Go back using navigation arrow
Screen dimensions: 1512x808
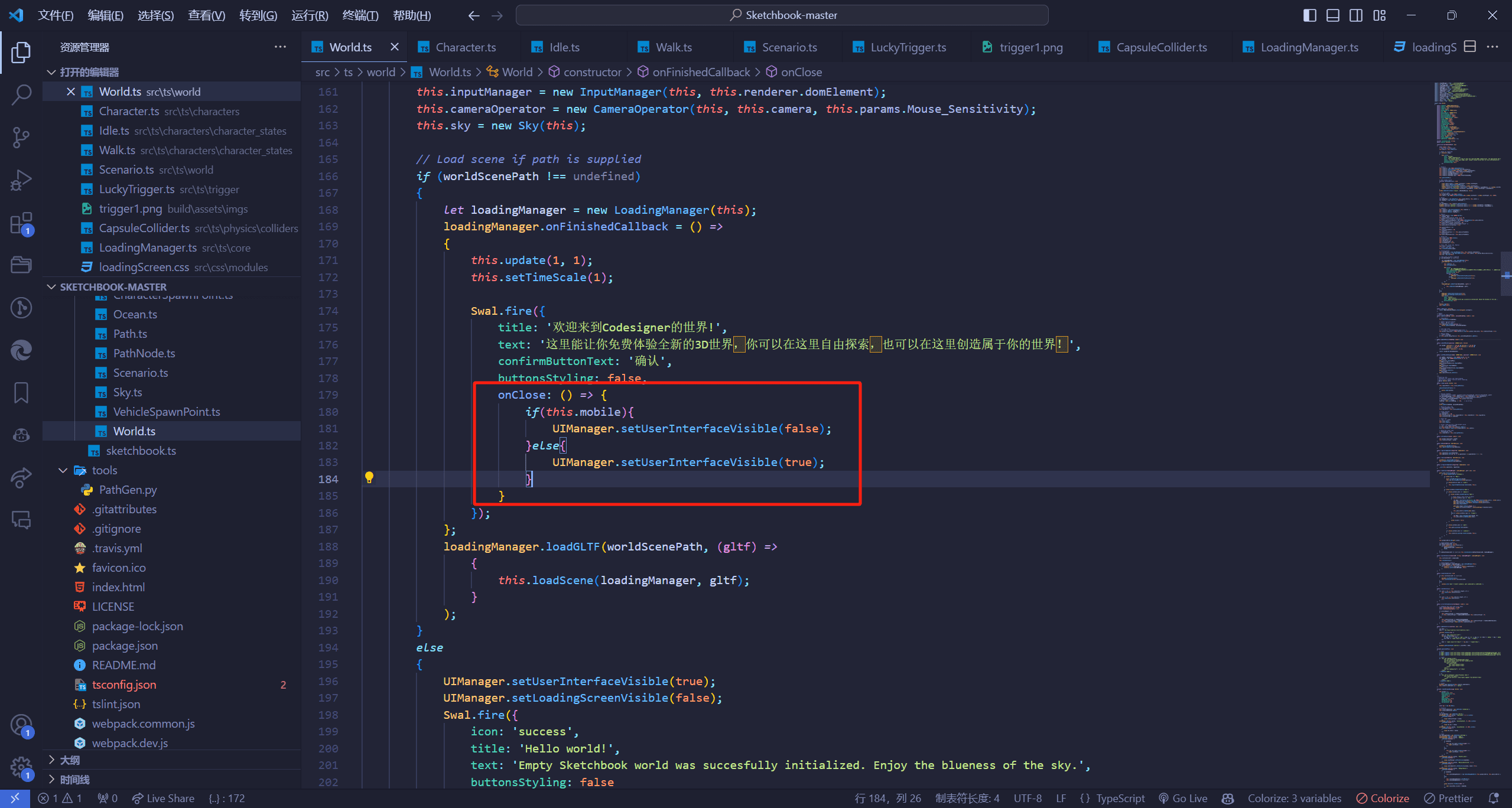474,15
